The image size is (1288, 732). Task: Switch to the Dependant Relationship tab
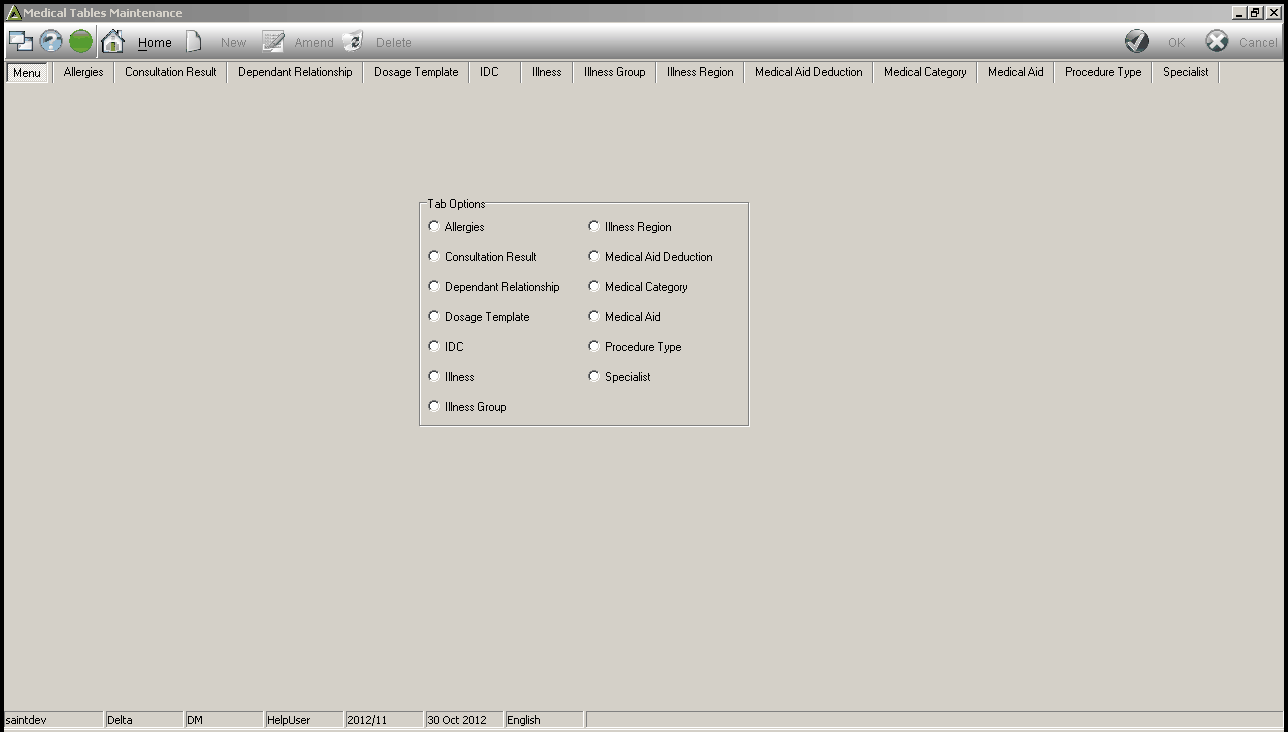[x=295, y=72]
